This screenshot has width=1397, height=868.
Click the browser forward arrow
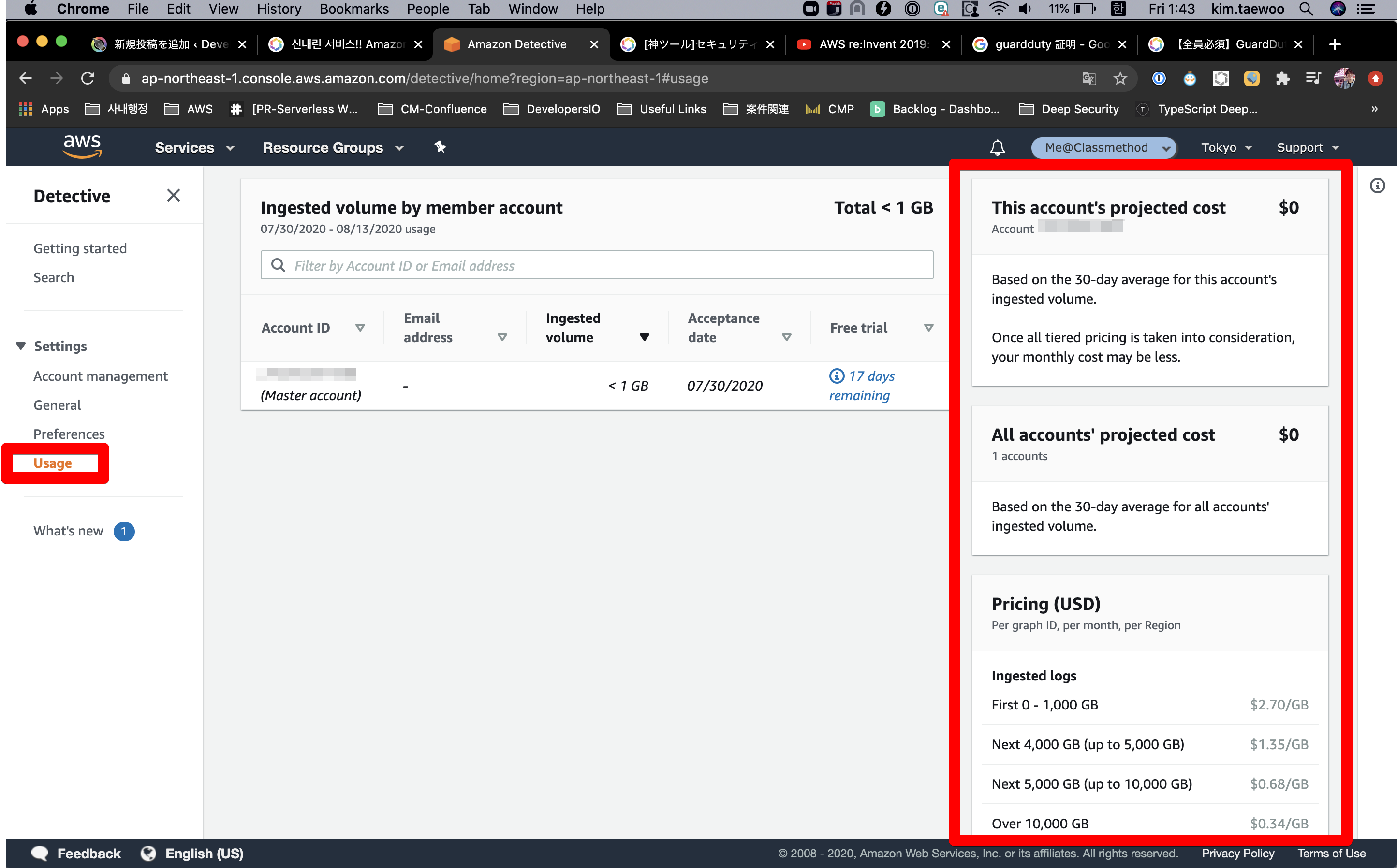pos(56,79)
